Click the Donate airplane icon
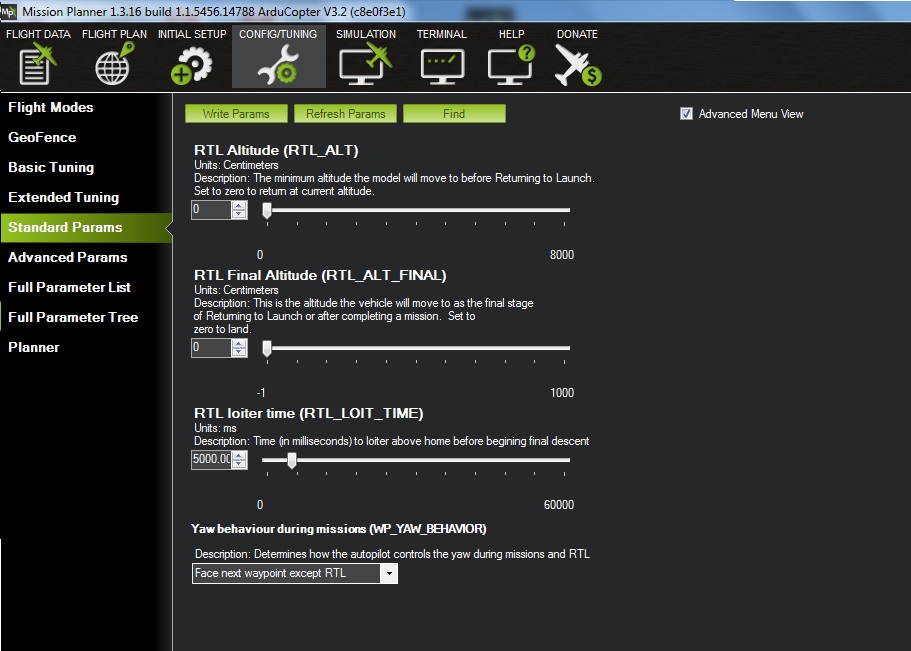The width and height of the screenshot is (911, 651). [x=578, y=65]
